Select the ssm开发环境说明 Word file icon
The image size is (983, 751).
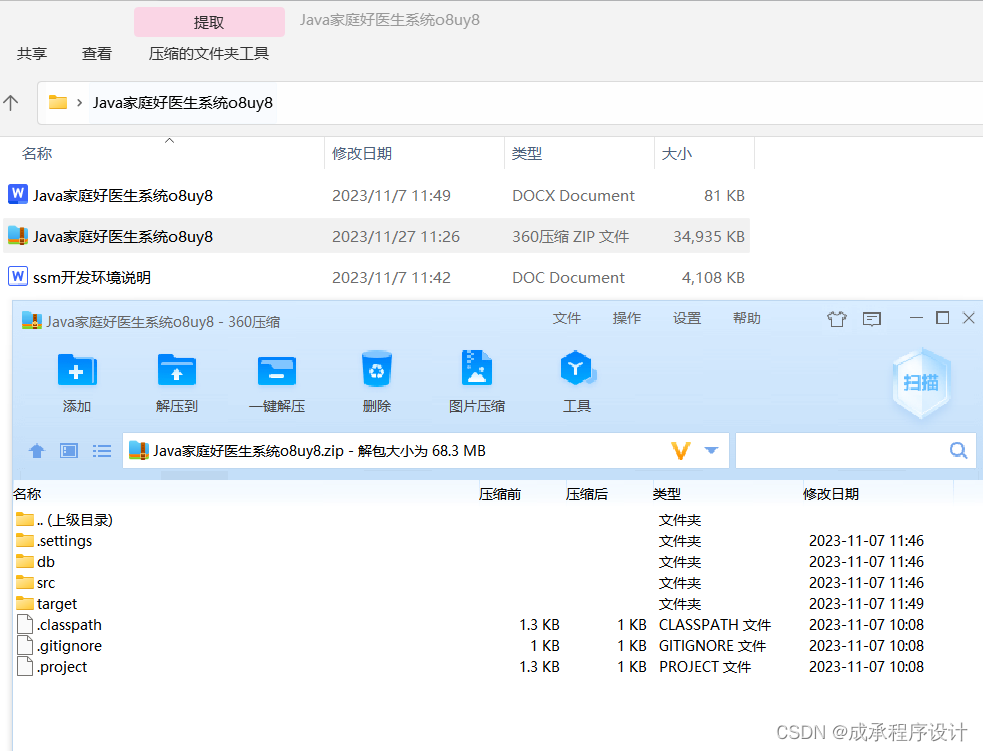click(x=18, y=276)
